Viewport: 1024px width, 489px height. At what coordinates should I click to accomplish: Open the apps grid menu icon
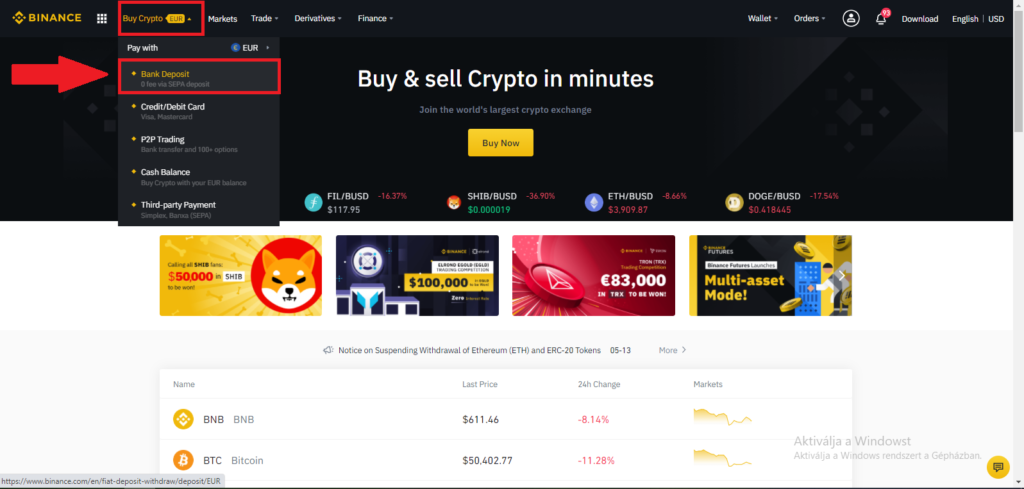[x=102, y=19]
